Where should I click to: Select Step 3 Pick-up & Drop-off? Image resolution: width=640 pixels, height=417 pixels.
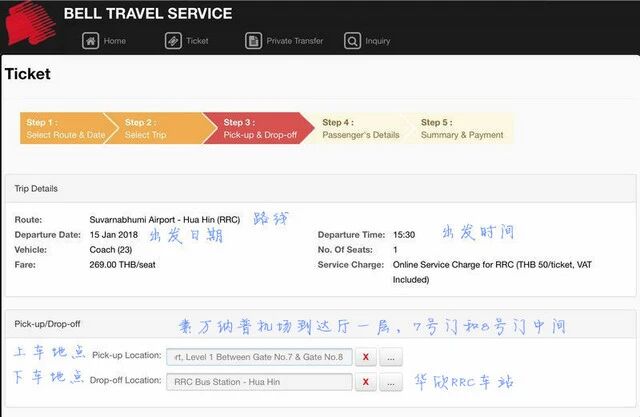click(259, 128)
